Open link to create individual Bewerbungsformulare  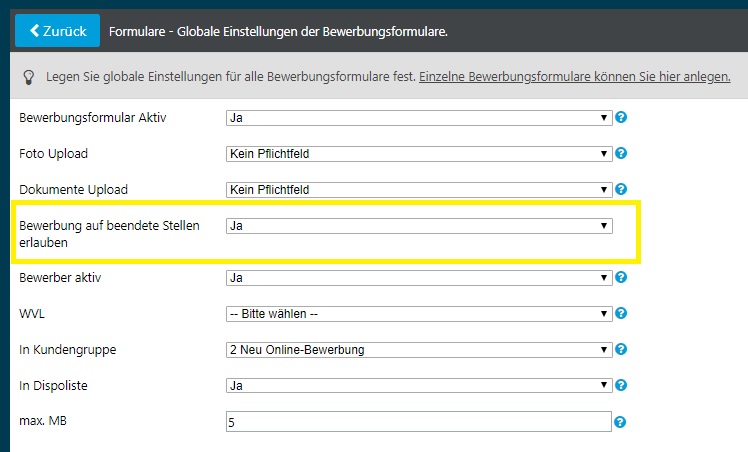point(574,77)
